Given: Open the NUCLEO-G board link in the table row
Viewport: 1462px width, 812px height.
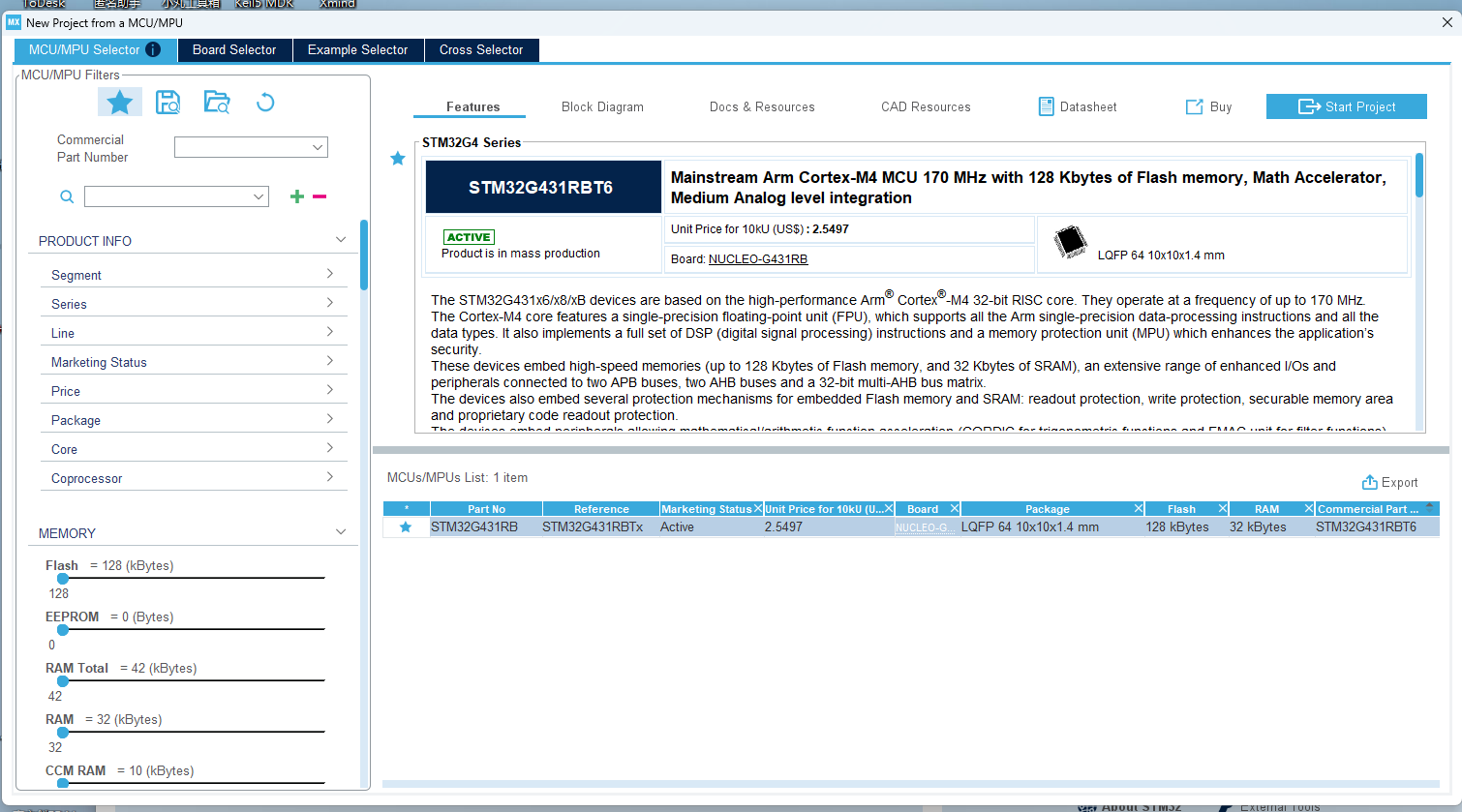Looking at the screenshot, I should 926,527.
